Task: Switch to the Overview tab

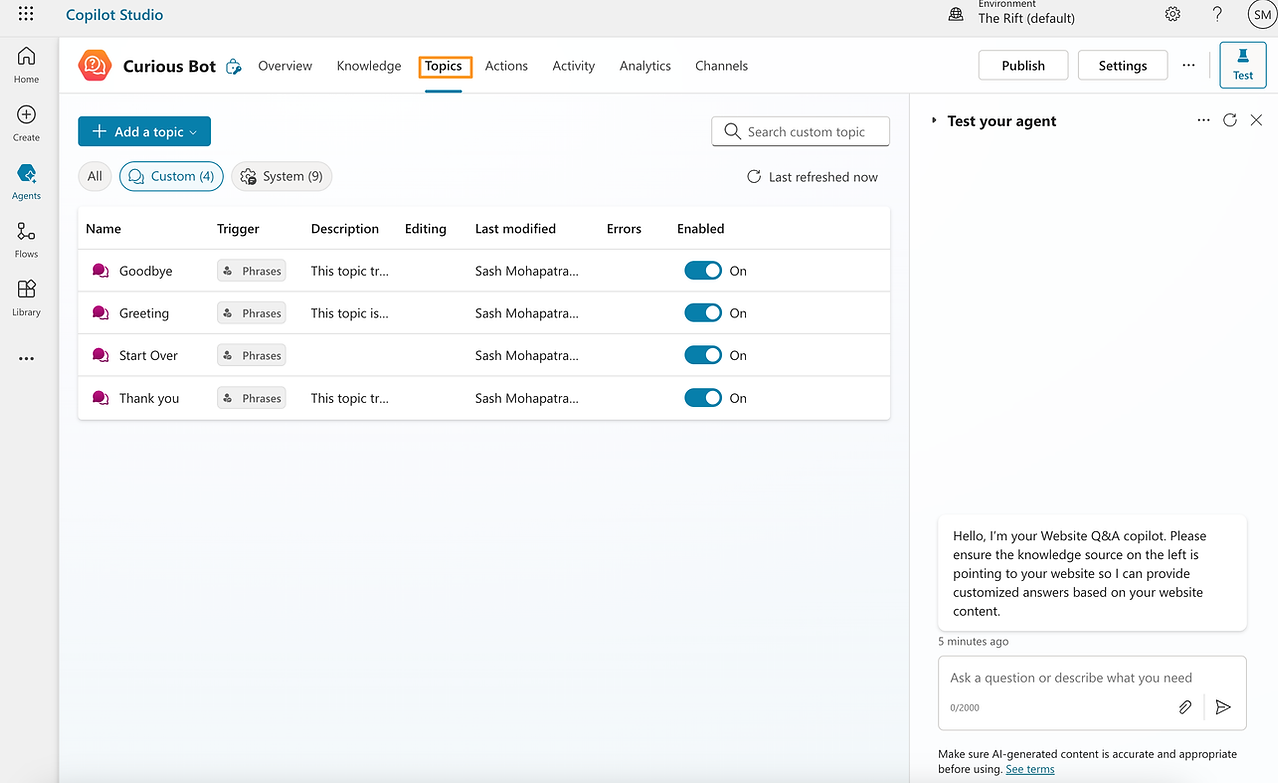Action: coord(285,66)
